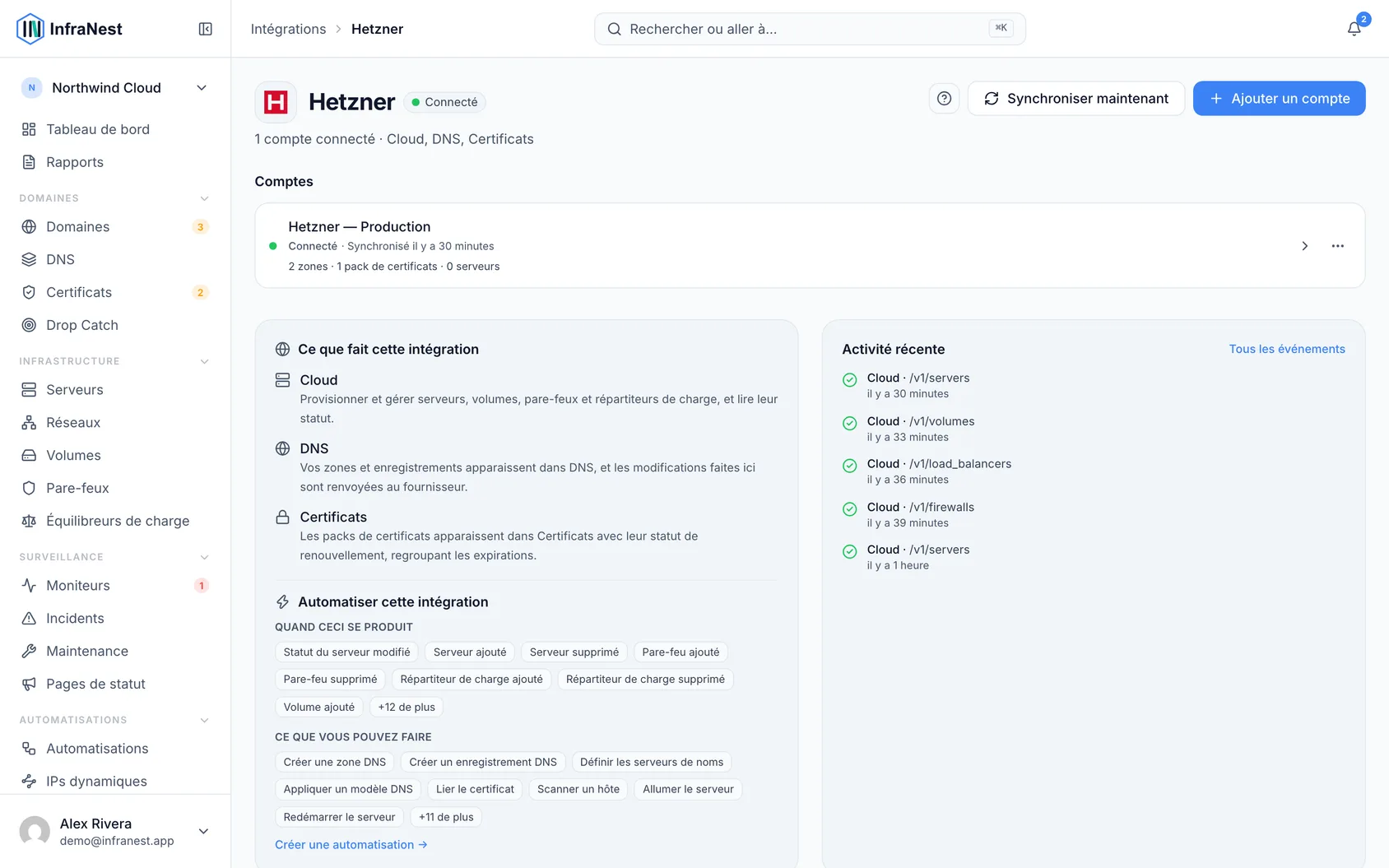Select Lier le certificat action
Image resolution: width=1389 pixels, height=868 pixels.
(x=475, y=790)
